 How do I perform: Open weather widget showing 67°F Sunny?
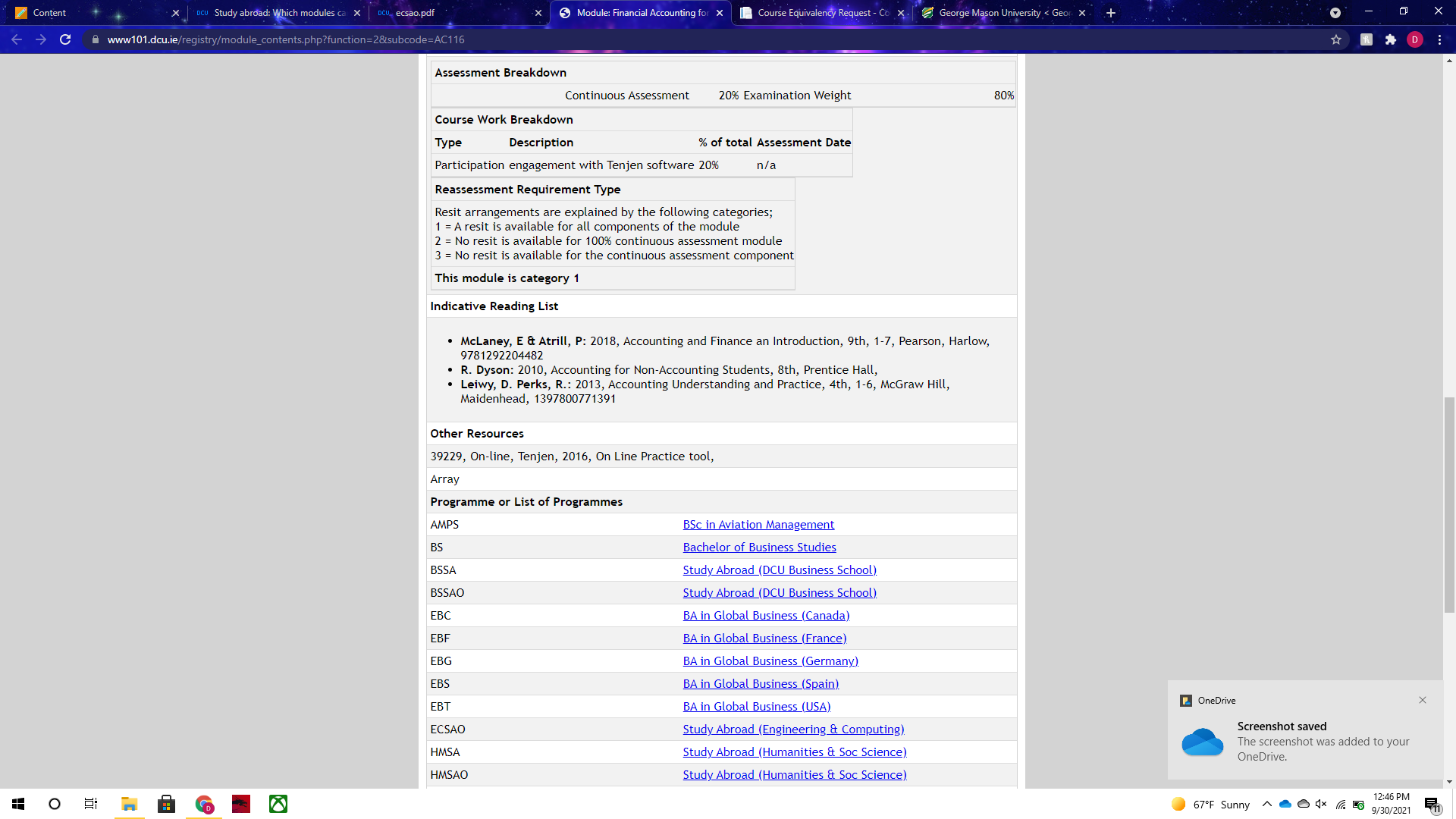[1210, 804]
